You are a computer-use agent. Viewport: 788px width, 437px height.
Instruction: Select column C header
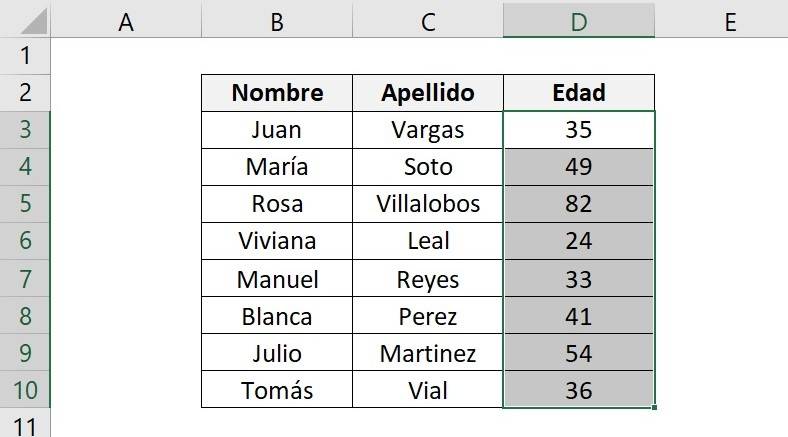(x=428, y=20)
